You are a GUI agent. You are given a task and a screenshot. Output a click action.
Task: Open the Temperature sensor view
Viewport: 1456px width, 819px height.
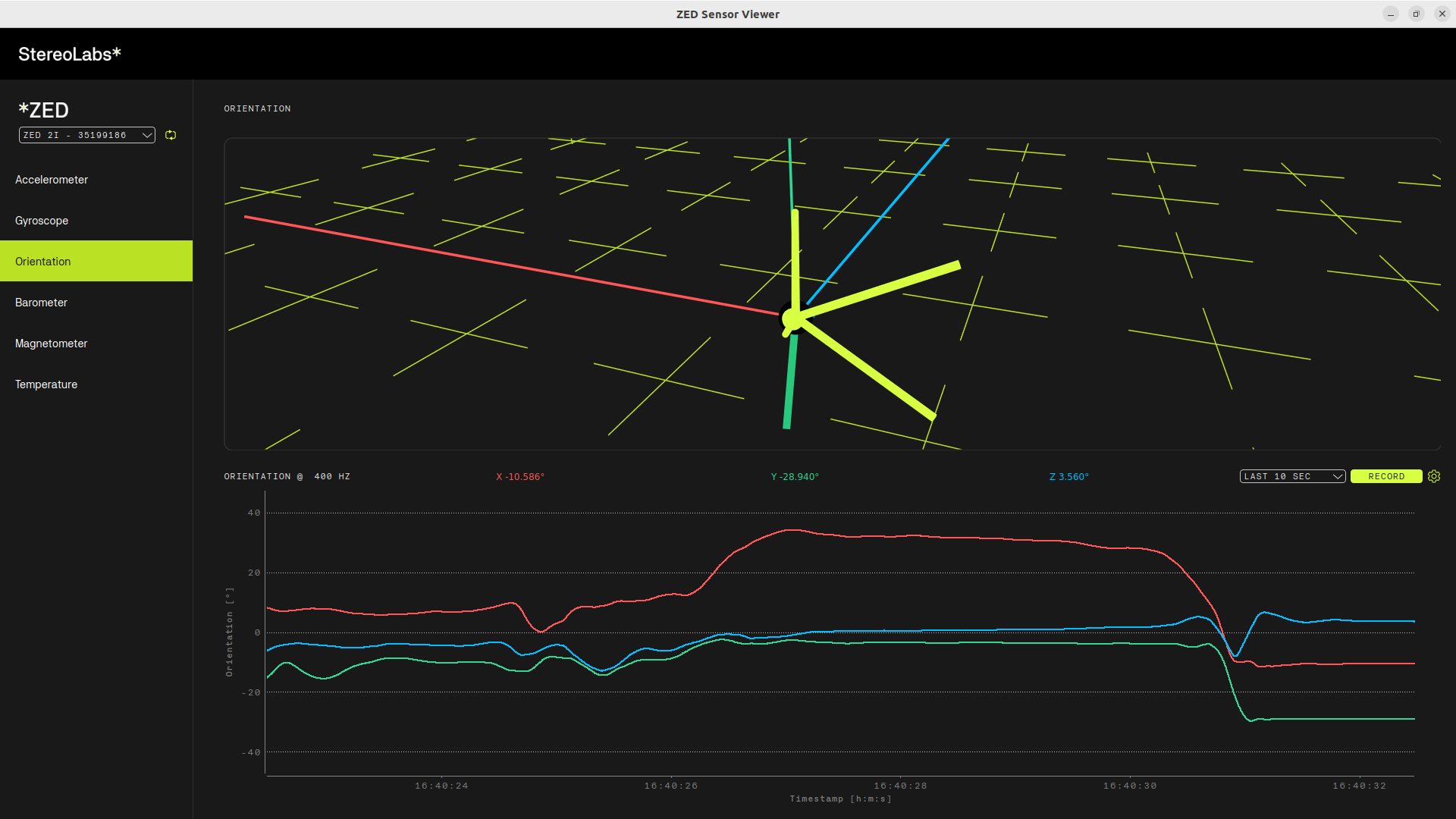96,384
